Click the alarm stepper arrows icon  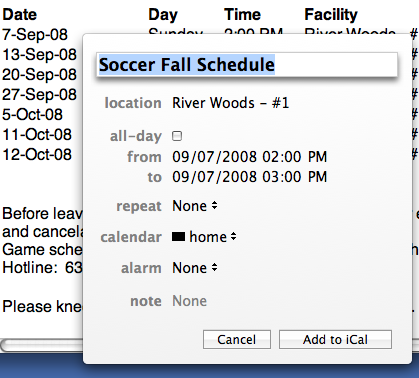click(x=214, y=267)
